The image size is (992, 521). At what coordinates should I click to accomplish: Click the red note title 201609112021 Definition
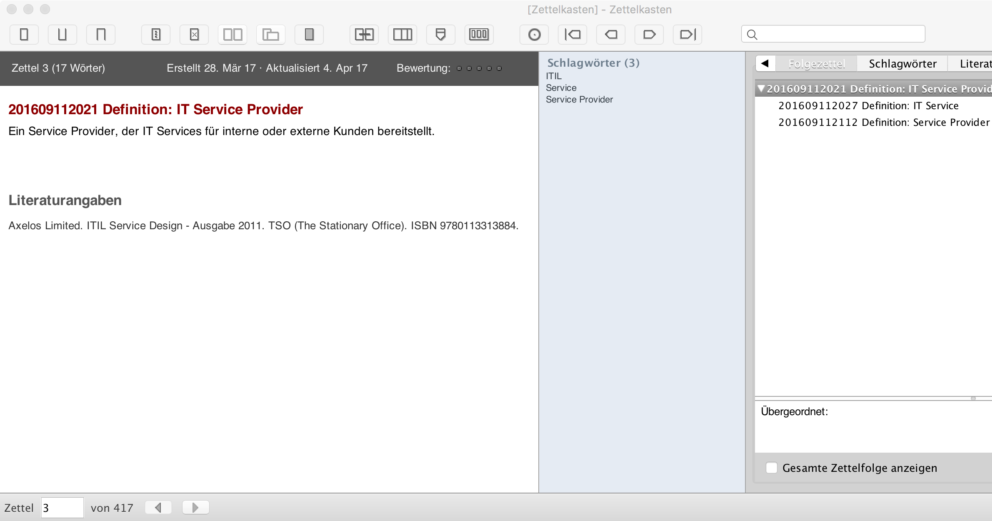(x=156, y=109)
